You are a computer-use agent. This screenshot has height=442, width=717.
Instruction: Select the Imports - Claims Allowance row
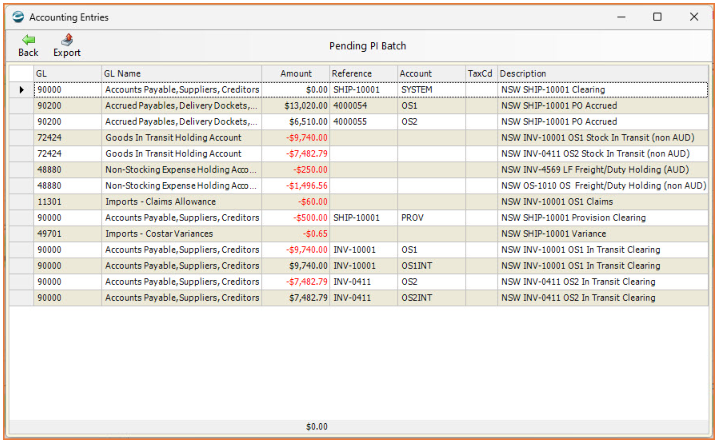coord(359,202)
